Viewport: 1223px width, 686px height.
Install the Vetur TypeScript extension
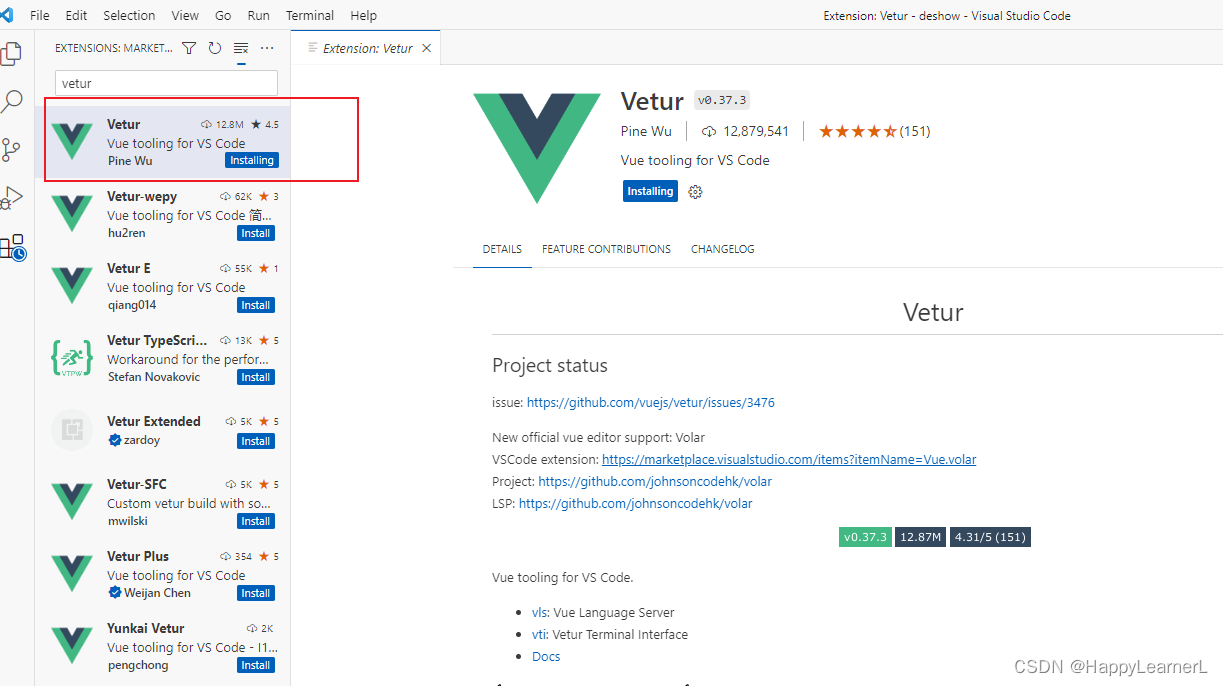click(256, 377)
